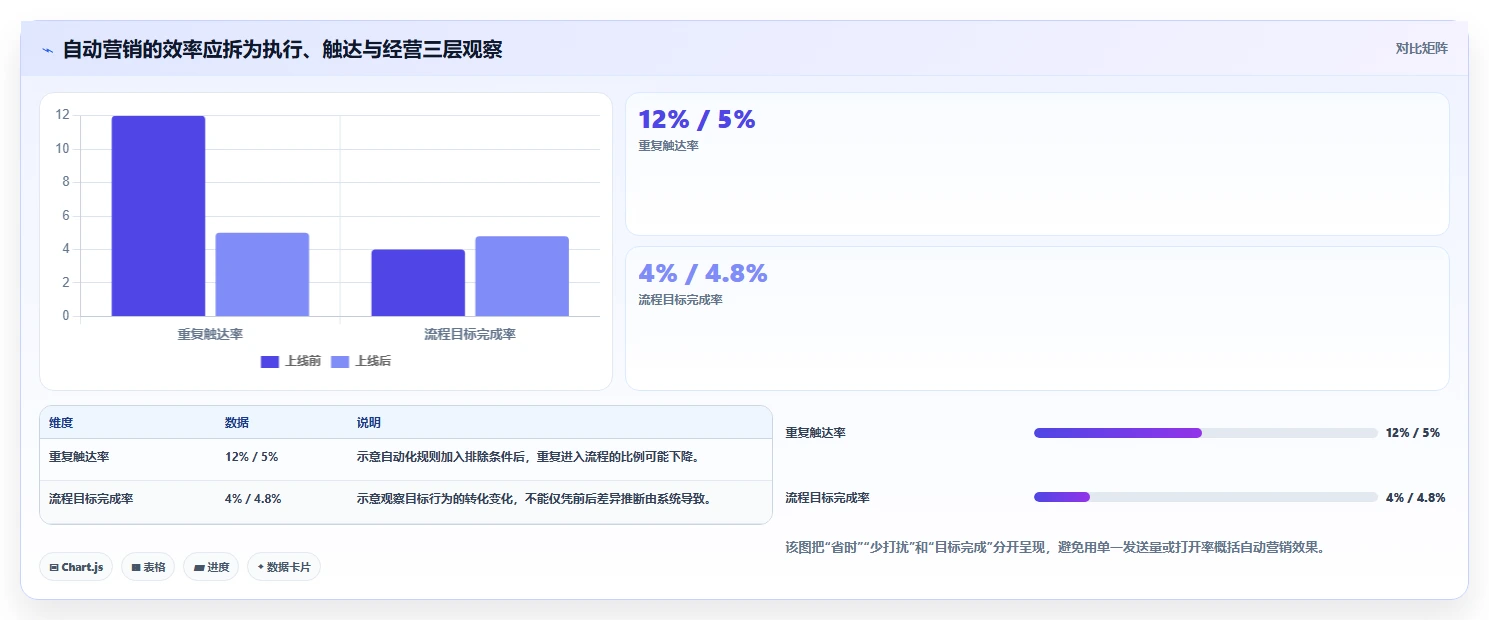Click the 维度 table column header
The height and width of the screenshot is (620, 1489).
click(x=61, y=423)
